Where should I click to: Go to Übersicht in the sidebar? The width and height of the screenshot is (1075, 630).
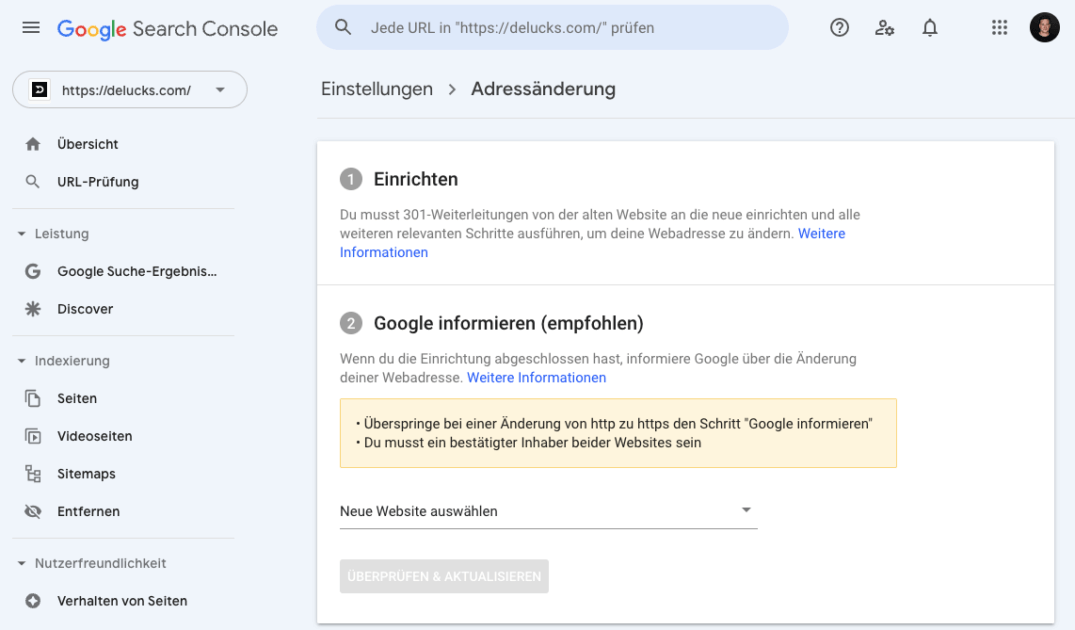pyautogui.click(x=88, y=144)
